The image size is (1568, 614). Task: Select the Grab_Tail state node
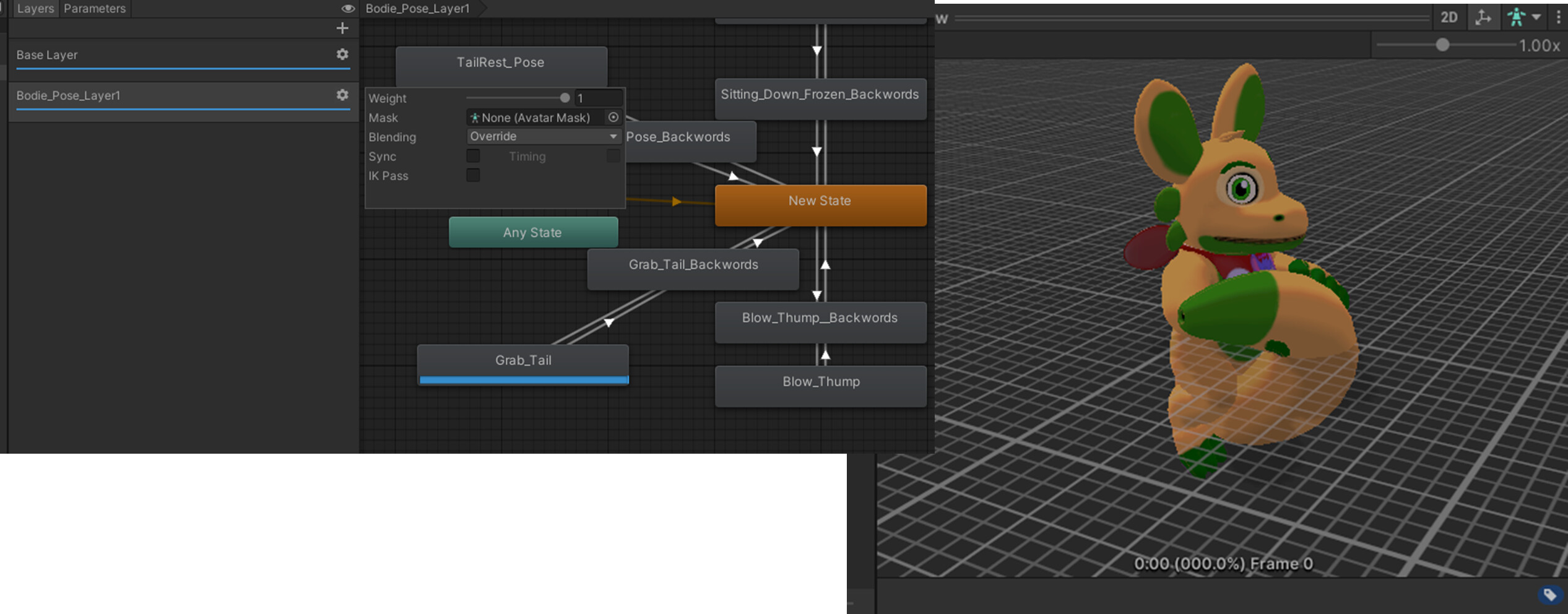(523, 365)
